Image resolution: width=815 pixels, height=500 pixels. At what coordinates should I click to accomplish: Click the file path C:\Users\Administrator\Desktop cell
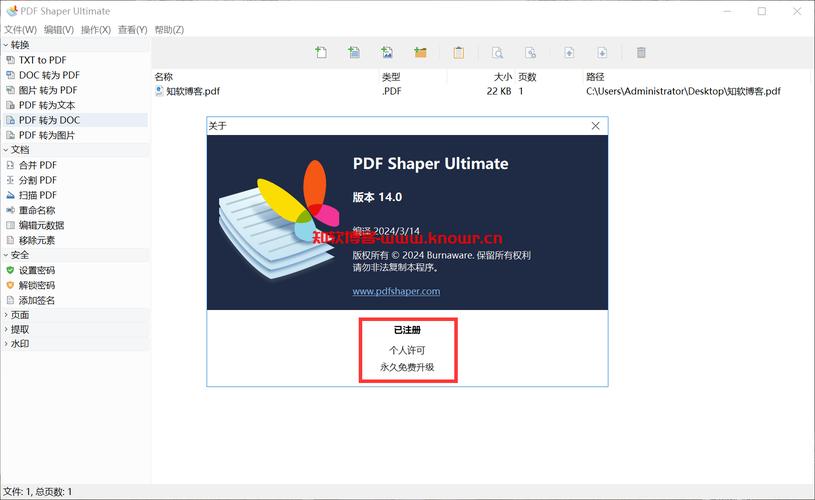(x=683, y=91)
